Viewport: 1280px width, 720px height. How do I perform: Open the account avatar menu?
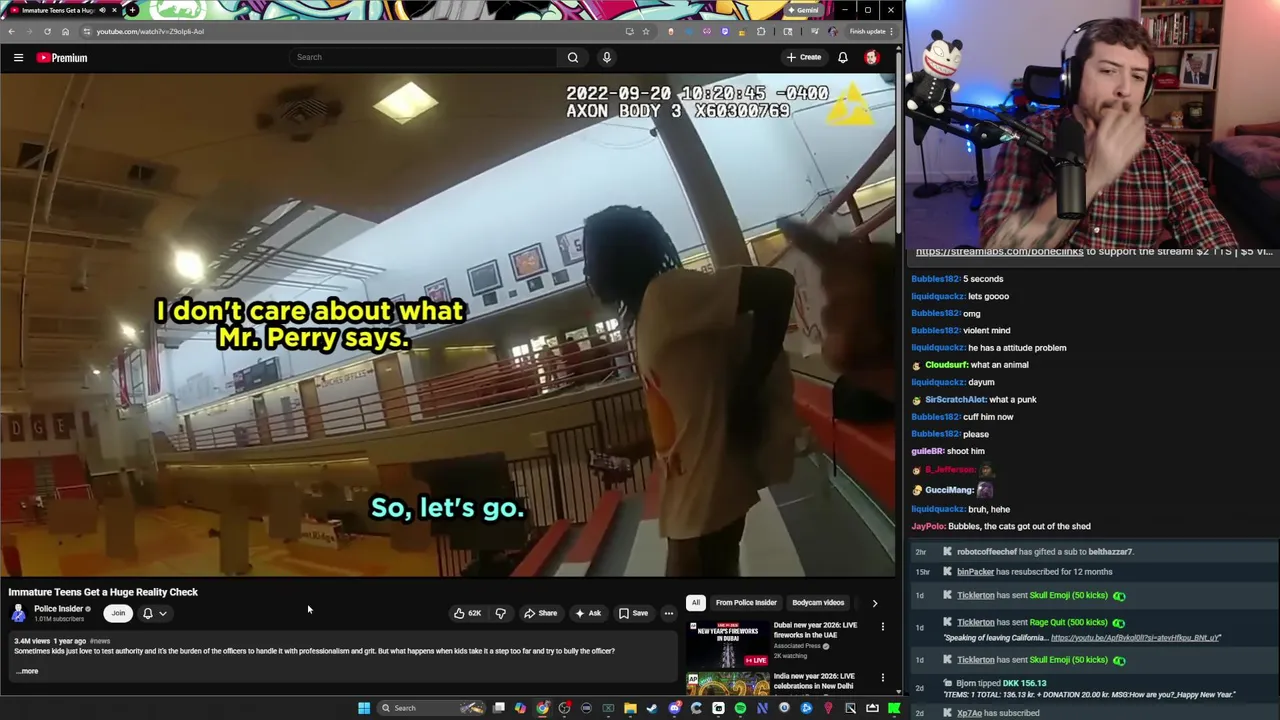[x=872, y=57]
